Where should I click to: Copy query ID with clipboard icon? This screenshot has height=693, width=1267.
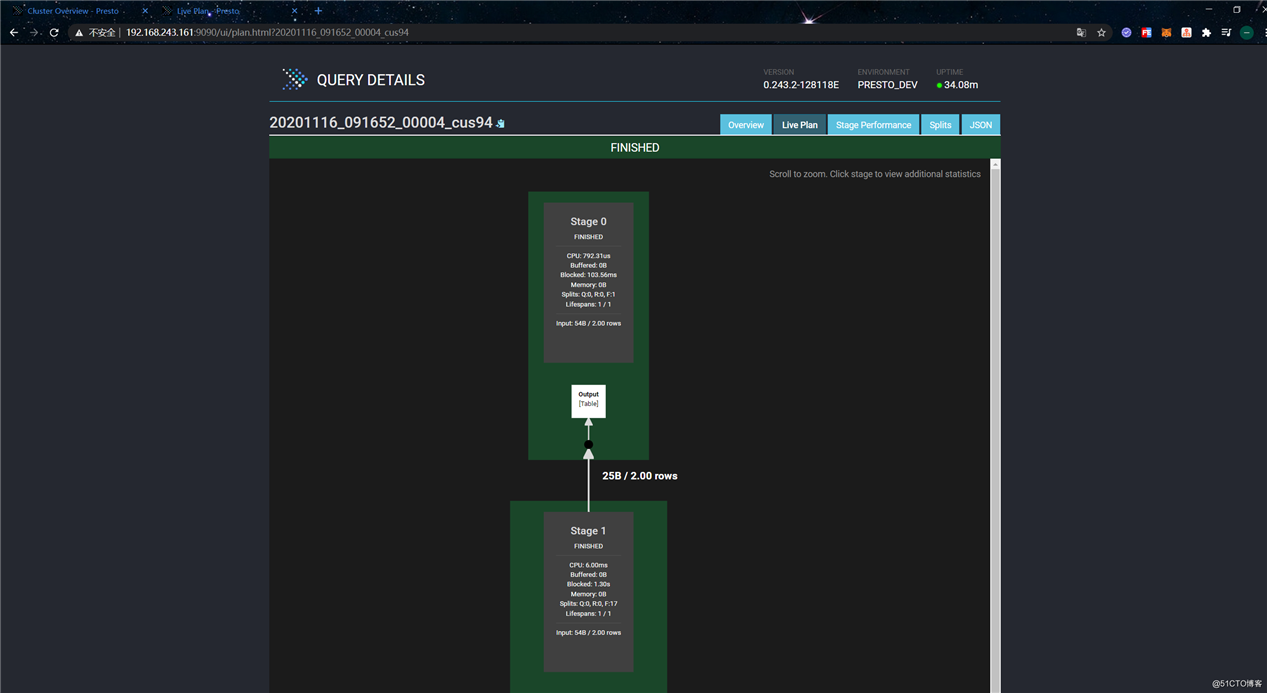501,124
